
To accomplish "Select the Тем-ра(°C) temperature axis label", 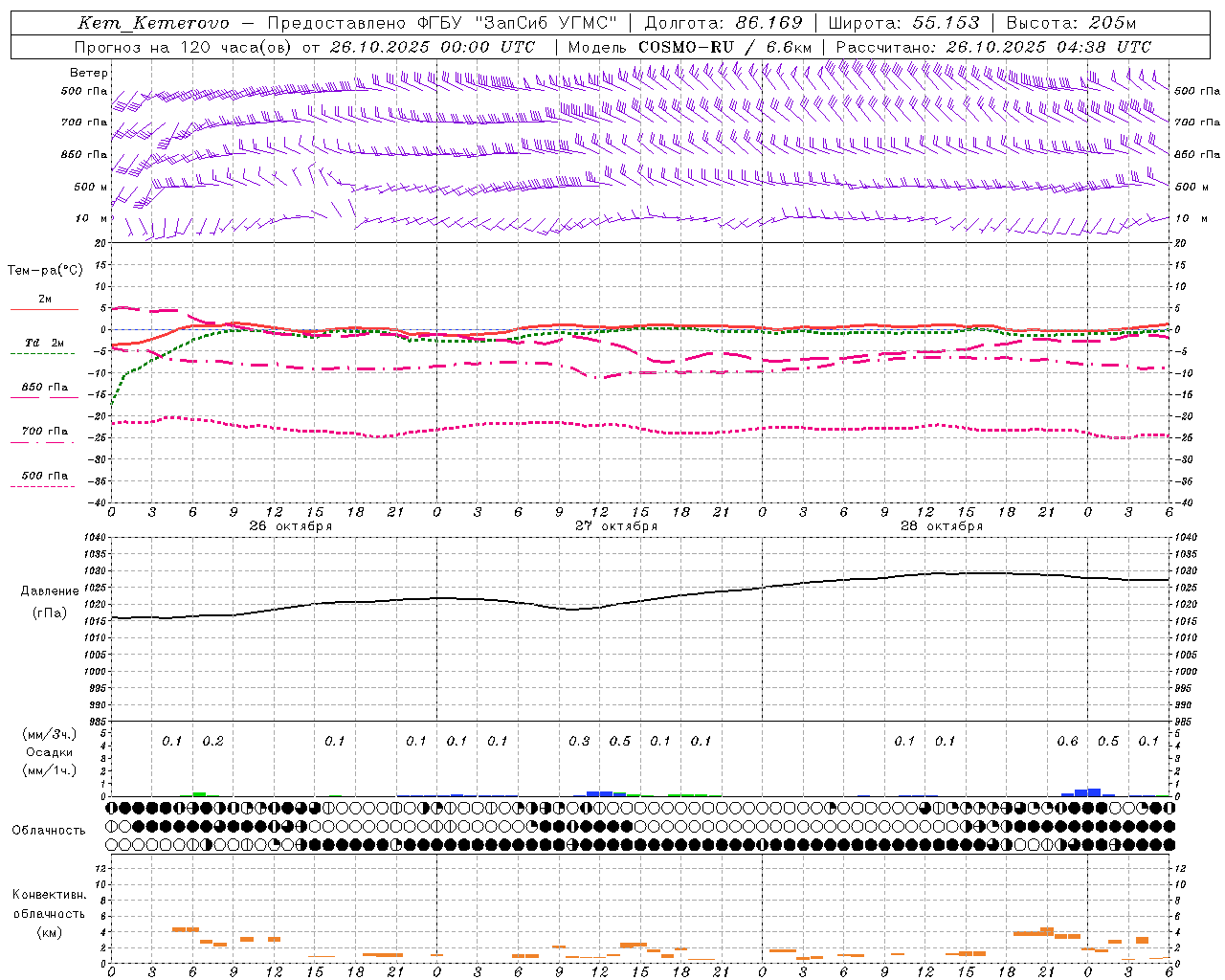I will pyautogui.click(x=45, y=271).
